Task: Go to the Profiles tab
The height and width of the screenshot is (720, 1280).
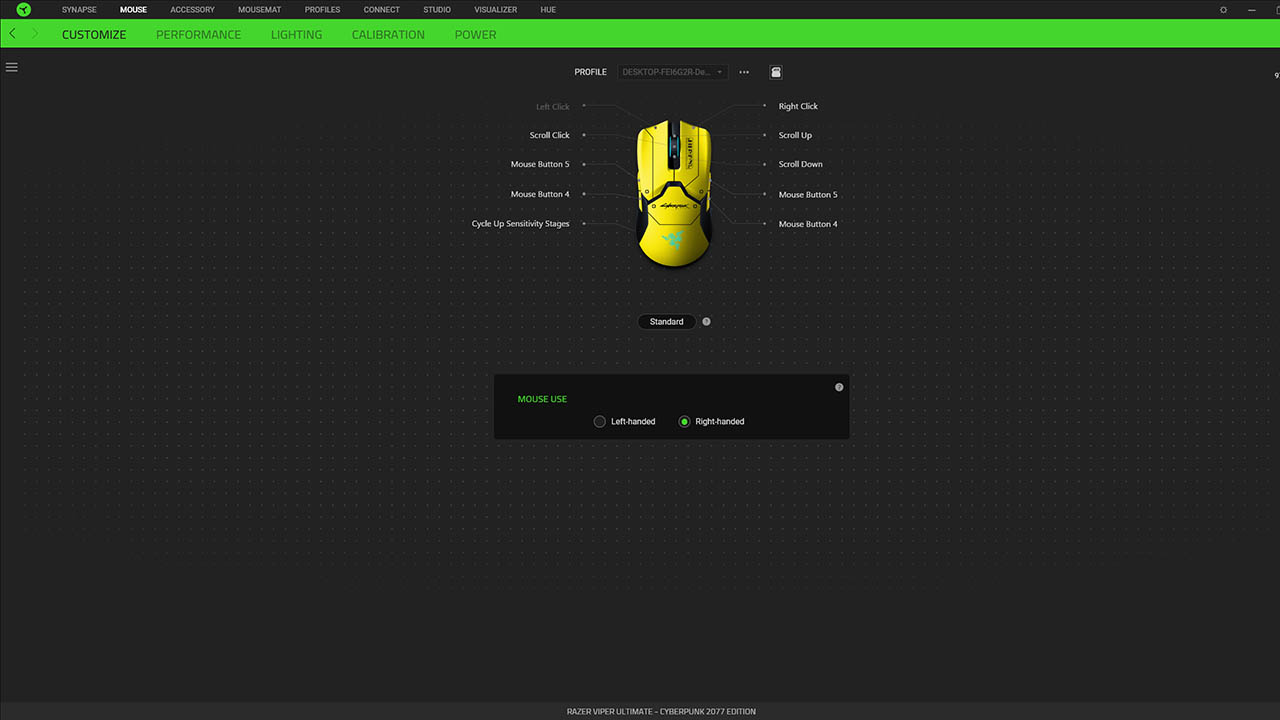Action: [x=322, y=9]
